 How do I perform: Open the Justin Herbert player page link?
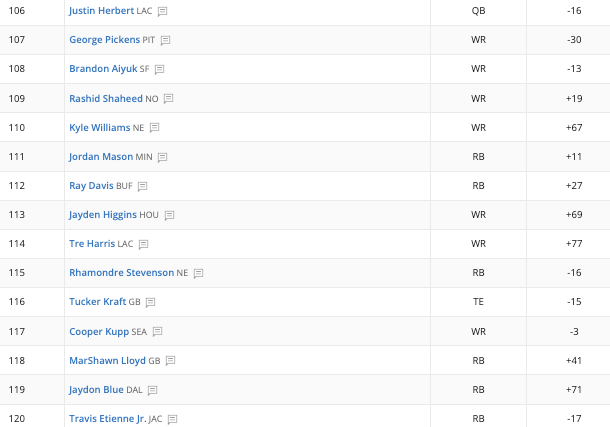click(x=102, y=10)
